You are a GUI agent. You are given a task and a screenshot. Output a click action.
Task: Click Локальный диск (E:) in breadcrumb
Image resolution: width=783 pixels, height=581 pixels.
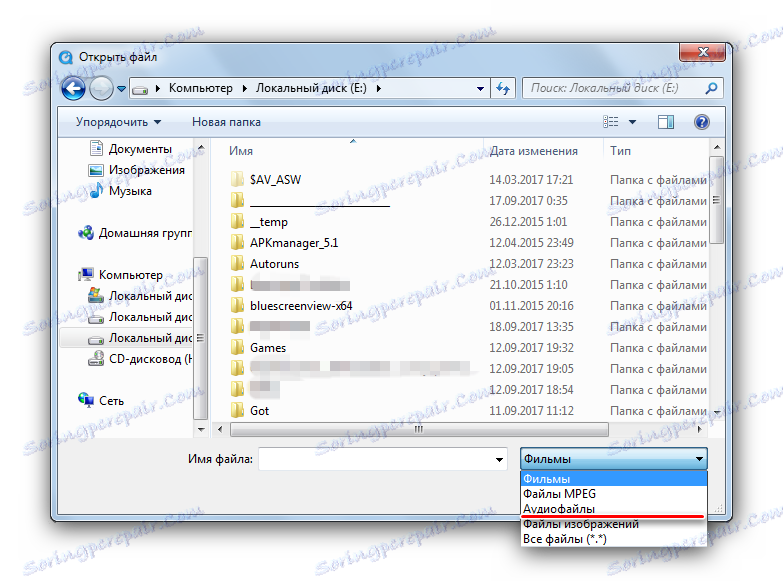[311, 88]
